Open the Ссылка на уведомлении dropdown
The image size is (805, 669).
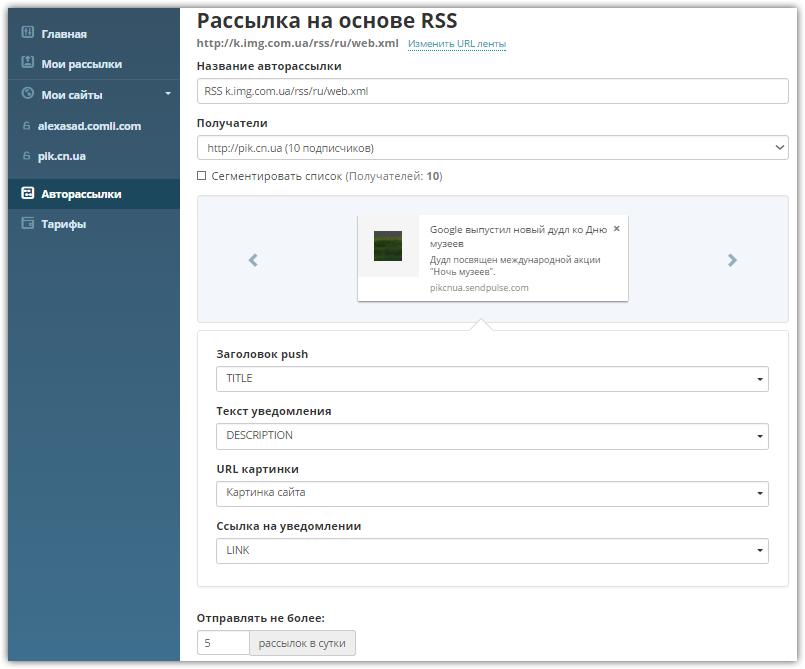[492, 551]
